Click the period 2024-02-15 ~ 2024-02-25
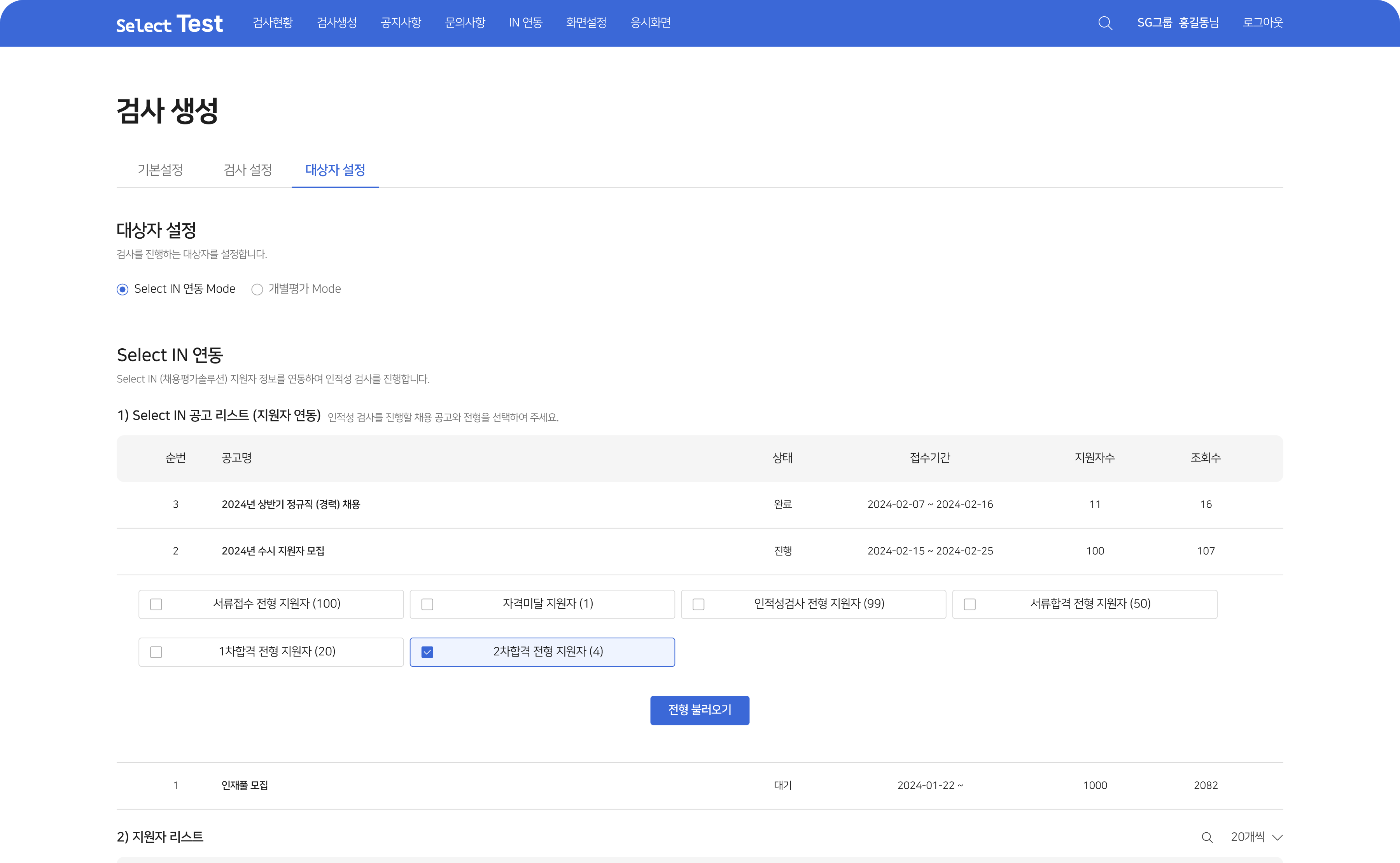The image size is (1400, 863). 930,551
